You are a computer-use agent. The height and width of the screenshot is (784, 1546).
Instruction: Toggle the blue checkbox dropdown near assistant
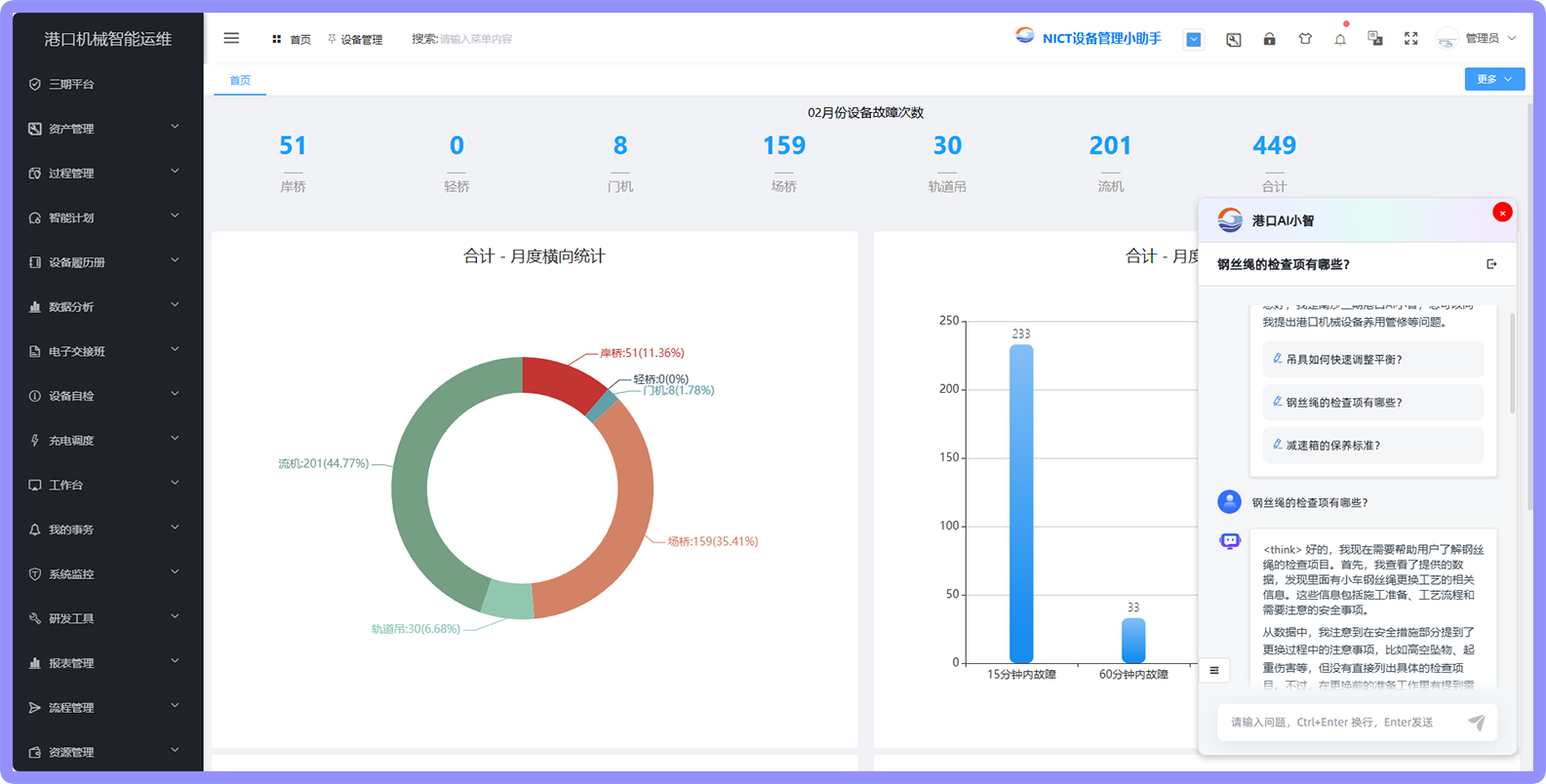click(x=1194, y=39)
